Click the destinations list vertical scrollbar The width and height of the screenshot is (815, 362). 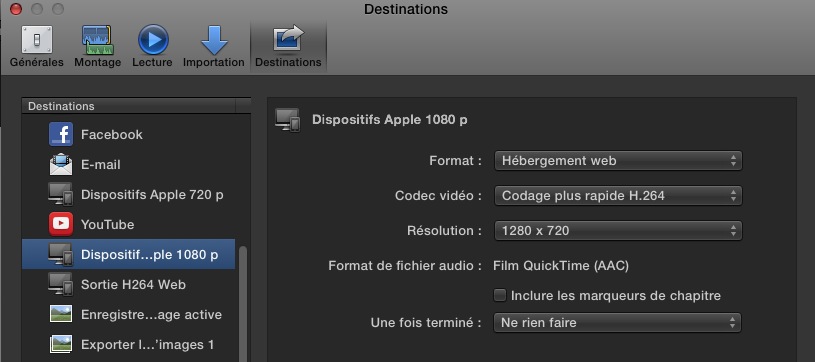pos(243,304)
